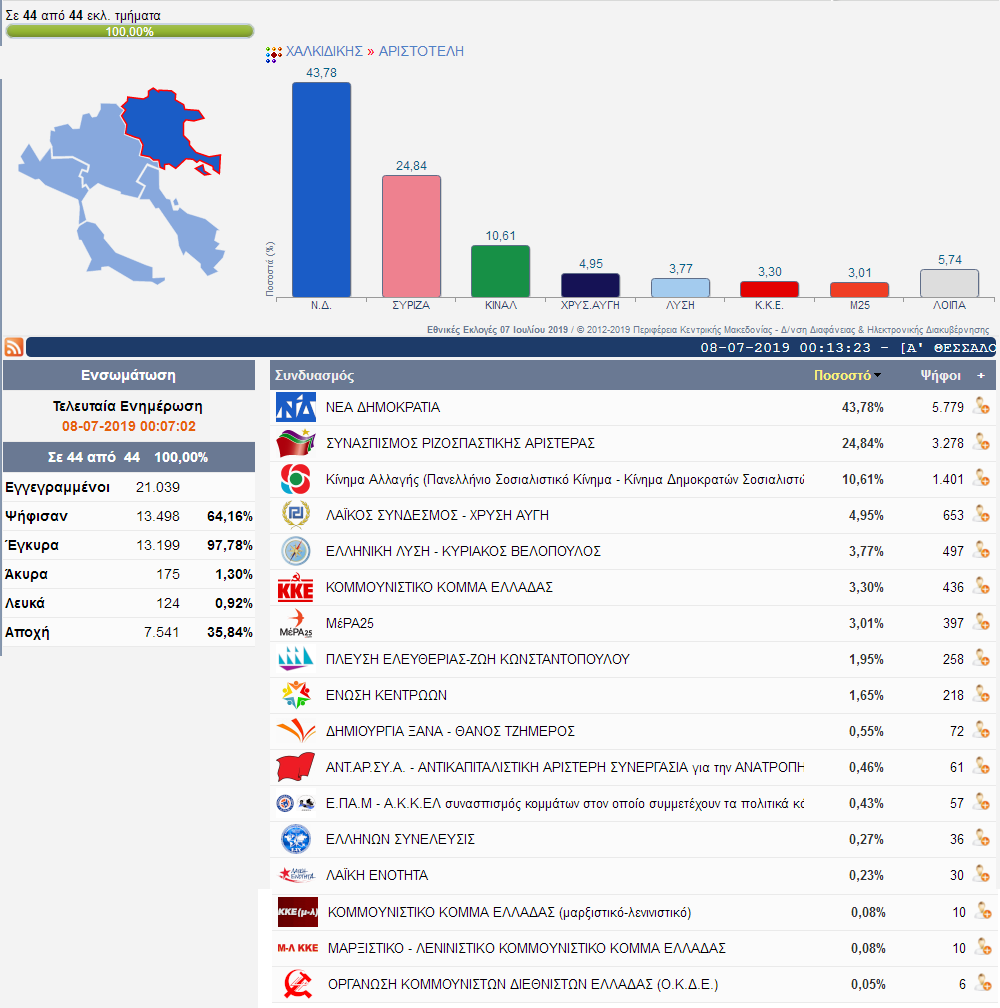Open candidates icon for ΜΑΡΞΙΣΤΙΚΟ - ΛΕΝΙΝΙΣΤΙΚΟ ΚΟΜΜΟΥΝΙΣΤΙΚΟ ΚΟΜΜΑ row
Image resolution: width=1000 pixels, height=1008 pixels.
click(983, 948)
